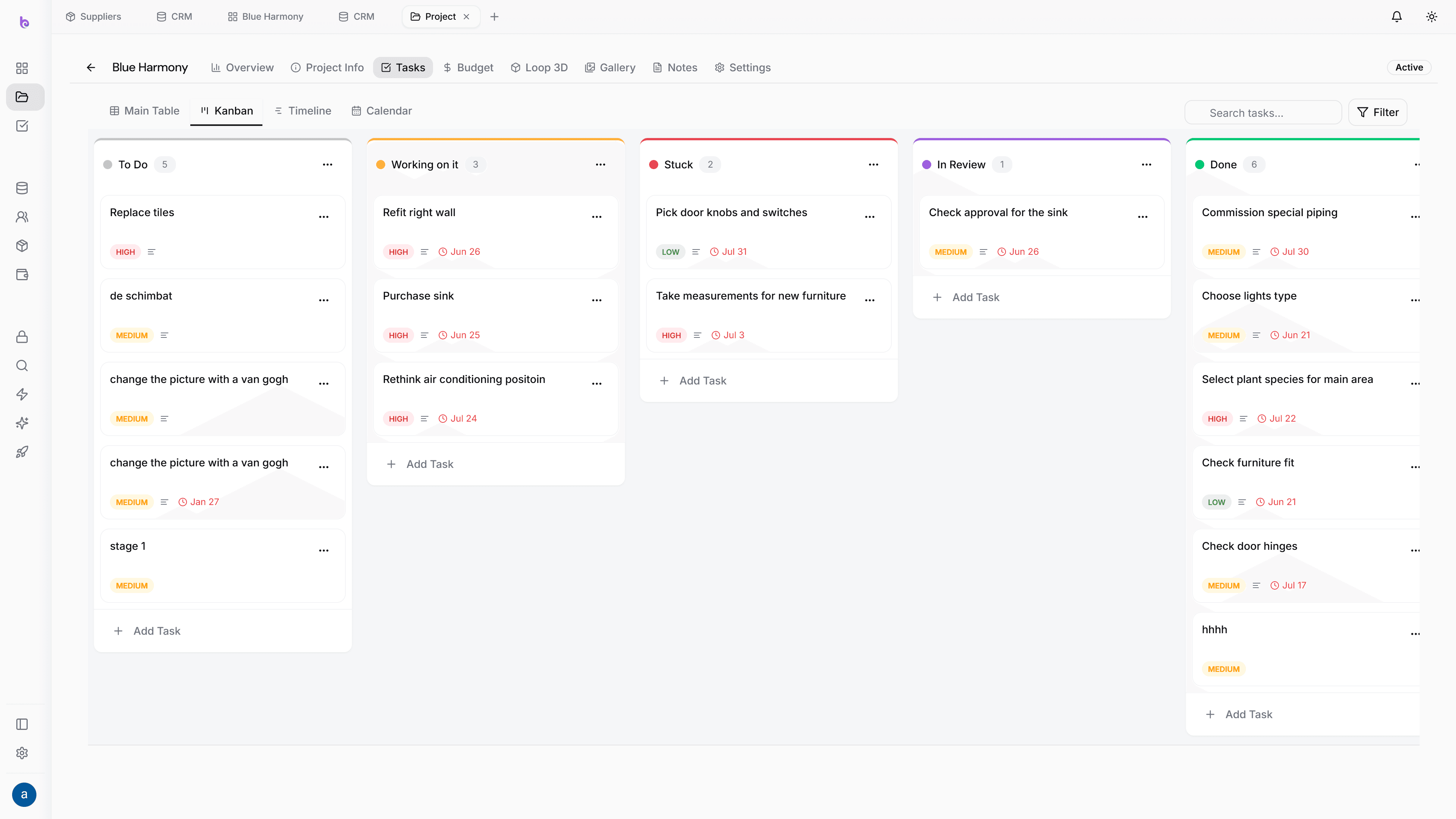The height and width of the screenshot is (819, 1456).
Task: Click the app logo at top left
Action: [x=24, y=23]
